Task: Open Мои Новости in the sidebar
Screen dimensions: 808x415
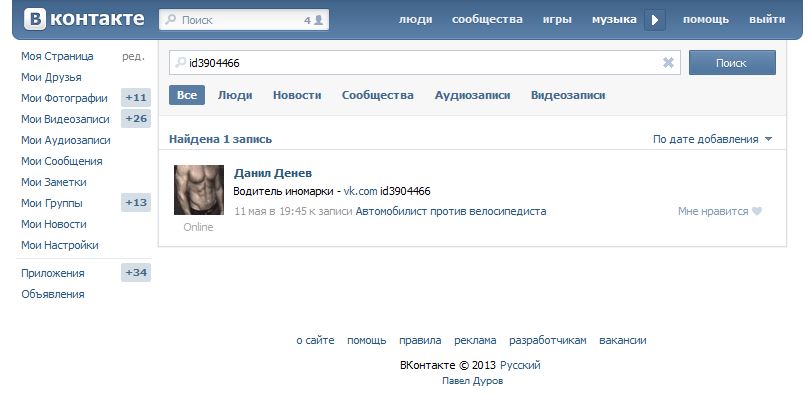Action: (x=54, y=224)
